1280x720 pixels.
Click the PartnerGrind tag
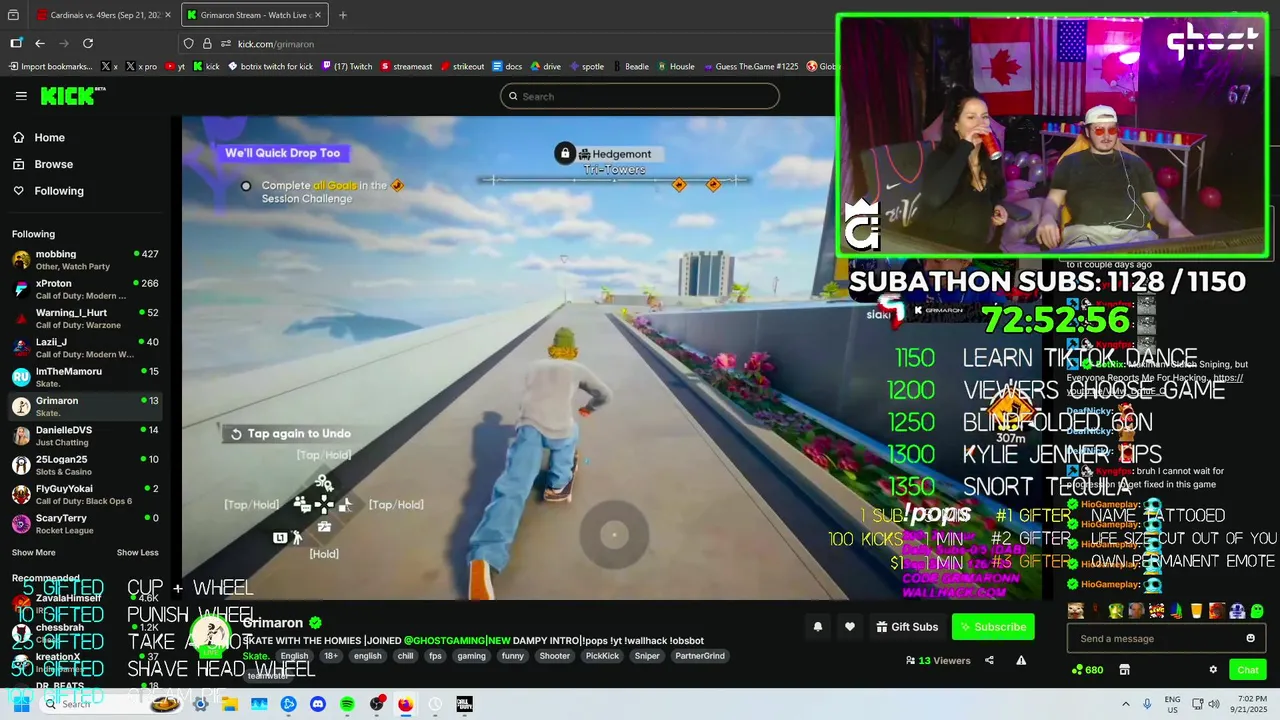click(x=700, y=656)
